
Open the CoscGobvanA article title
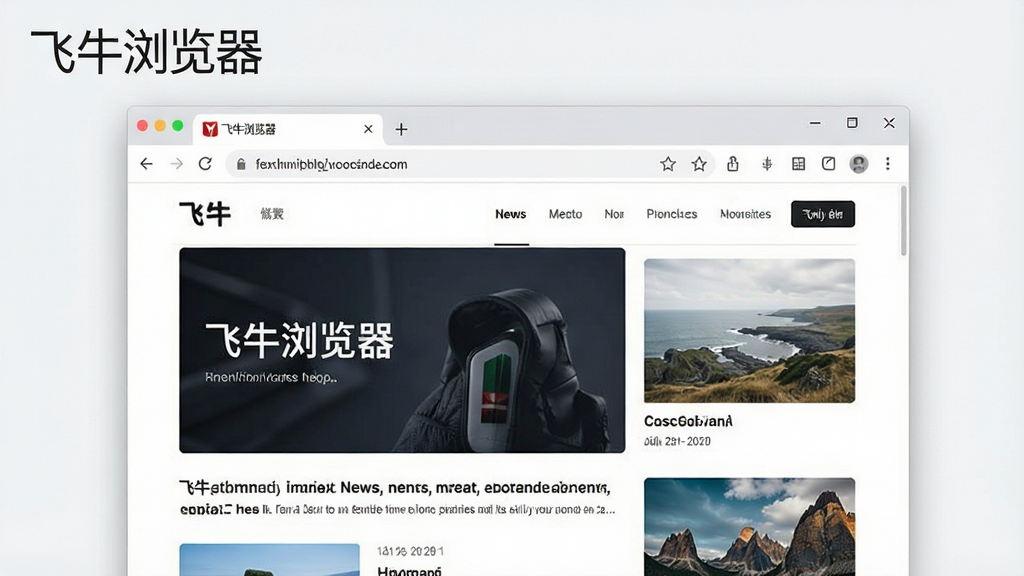(688, 421)
